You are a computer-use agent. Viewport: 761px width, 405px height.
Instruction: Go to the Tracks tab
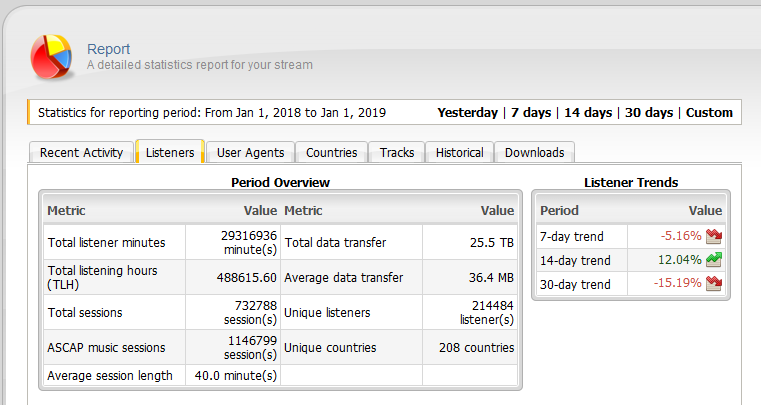[397, 152]
